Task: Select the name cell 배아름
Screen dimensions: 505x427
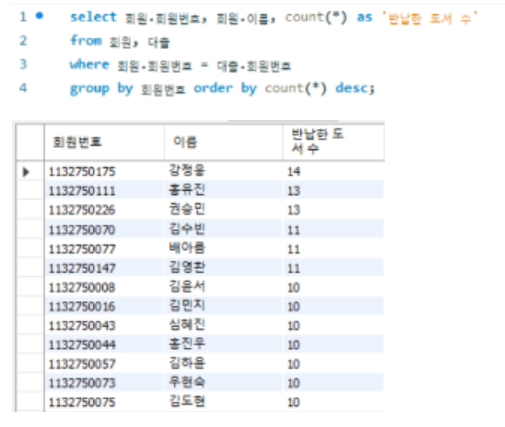Action: [x=223, y=249]
